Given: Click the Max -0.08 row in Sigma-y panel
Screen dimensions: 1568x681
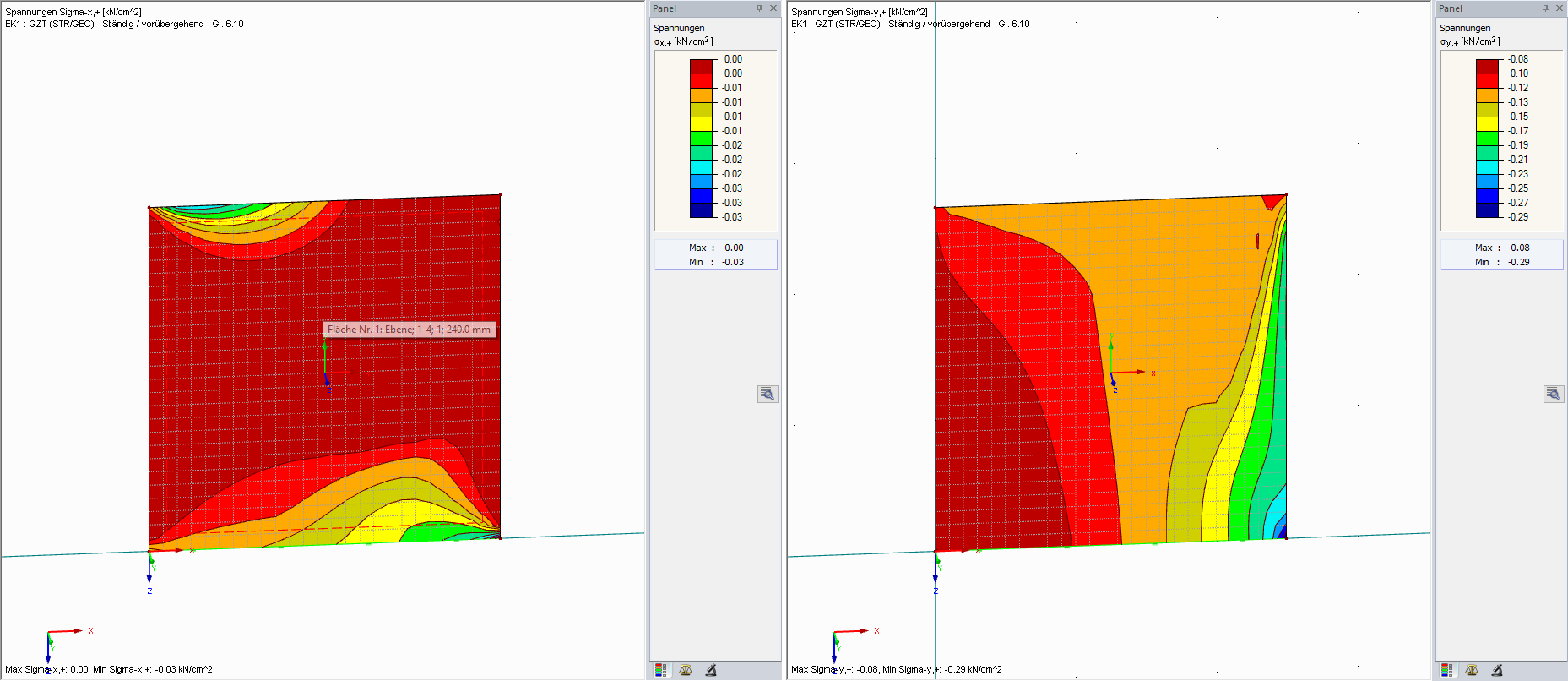Looking at the screenshot, I should coord(1502,248).
